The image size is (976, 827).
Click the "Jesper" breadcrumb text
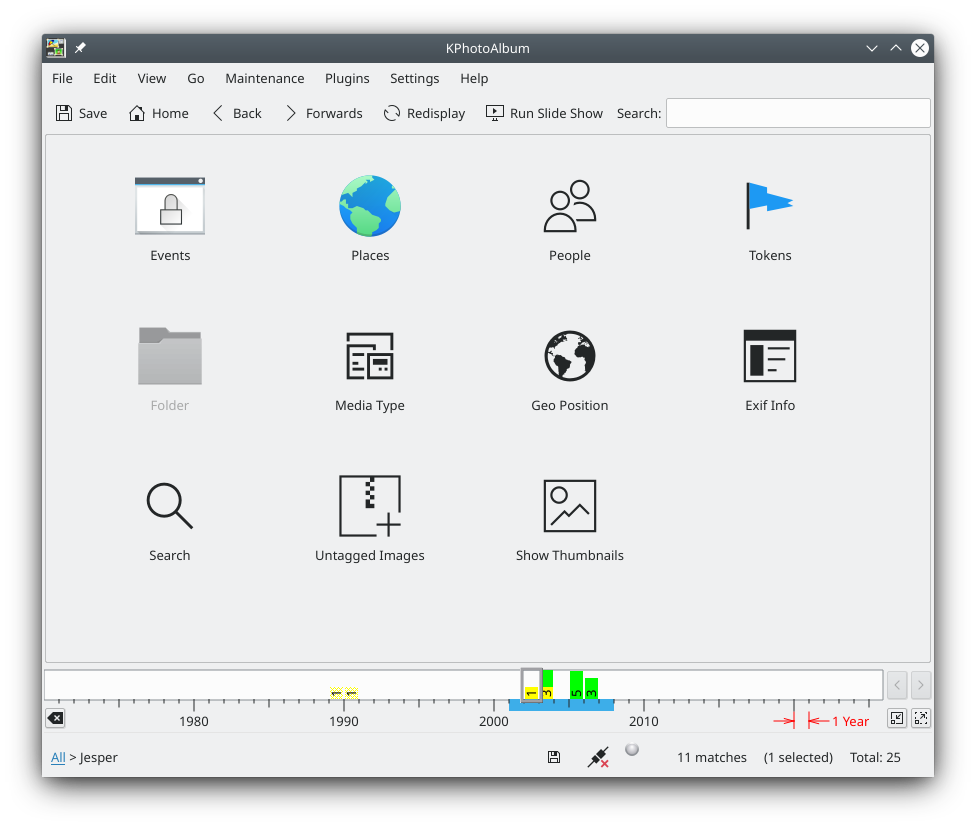(x=98, y=757)
